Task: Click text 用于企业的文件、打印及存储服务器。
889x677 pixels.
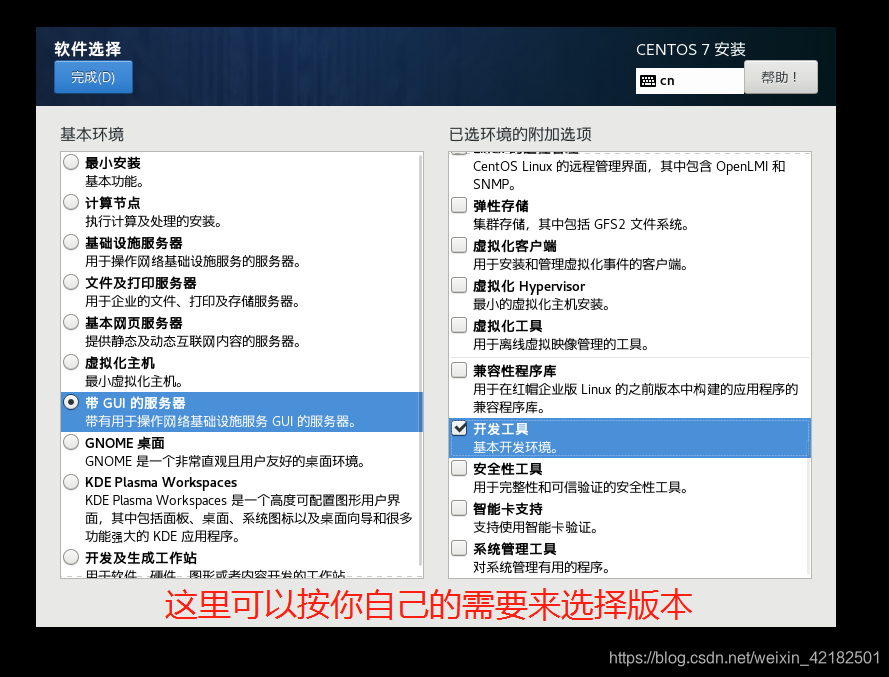Action: tap(193, 301)
